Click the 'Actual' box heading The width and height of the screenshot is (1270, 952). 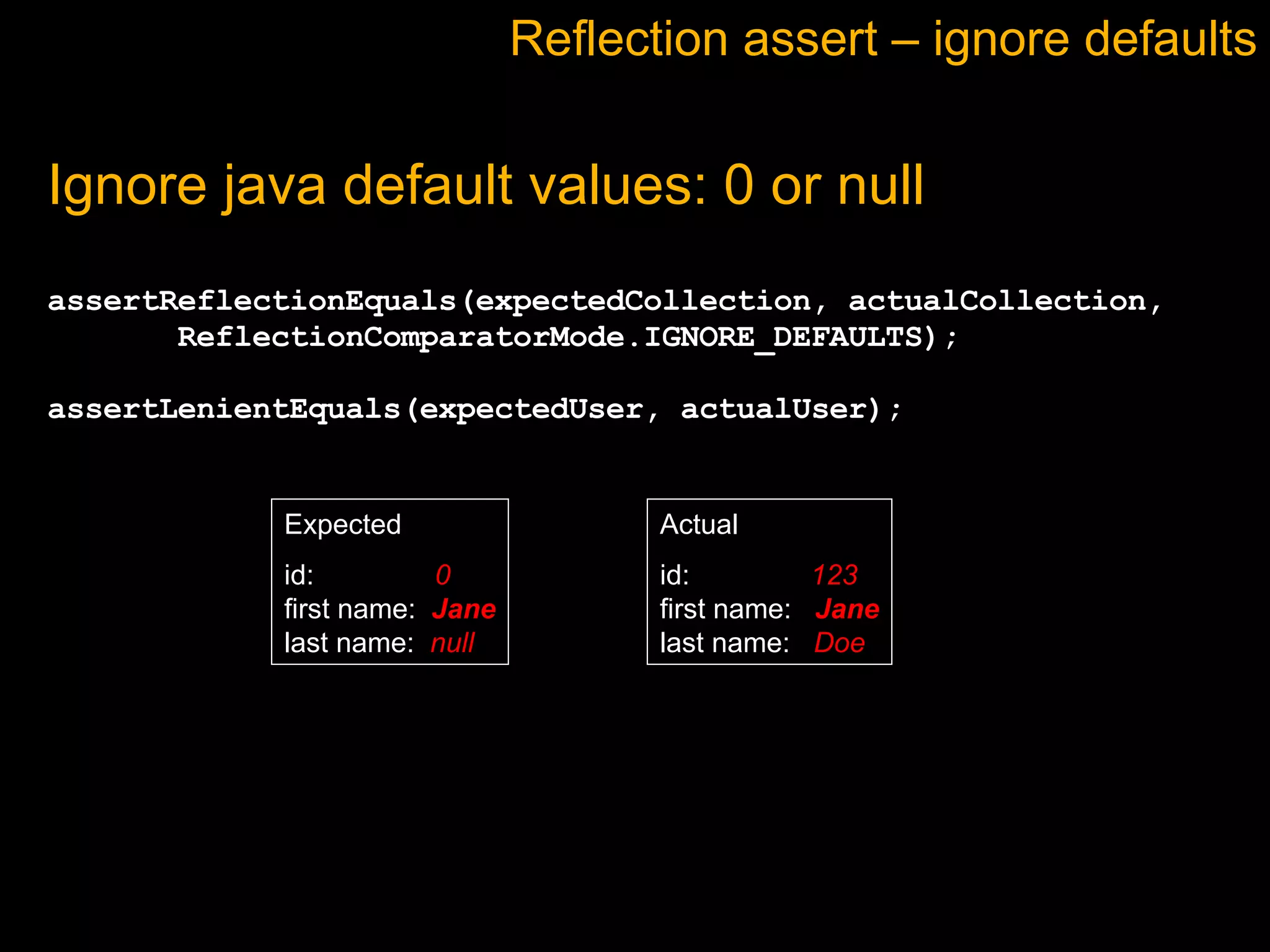pos(699,524)
